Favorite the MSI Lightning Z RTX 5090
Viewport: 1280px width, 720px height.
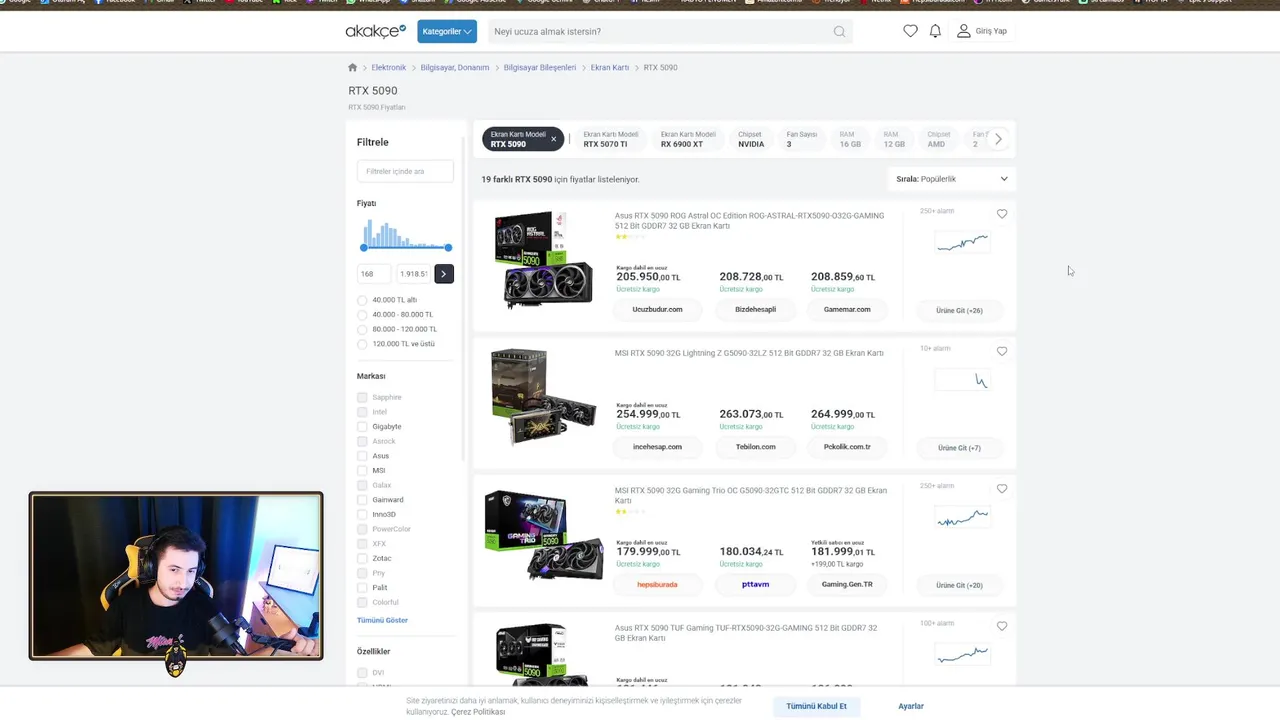(x=1002, y=351)
